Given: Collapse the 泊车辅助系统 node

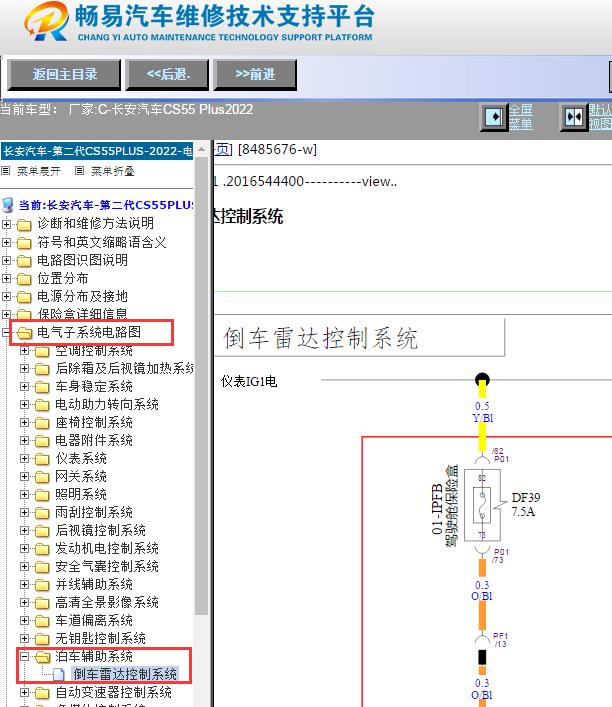Looking at the screenshot, I should tap(24, 656).
